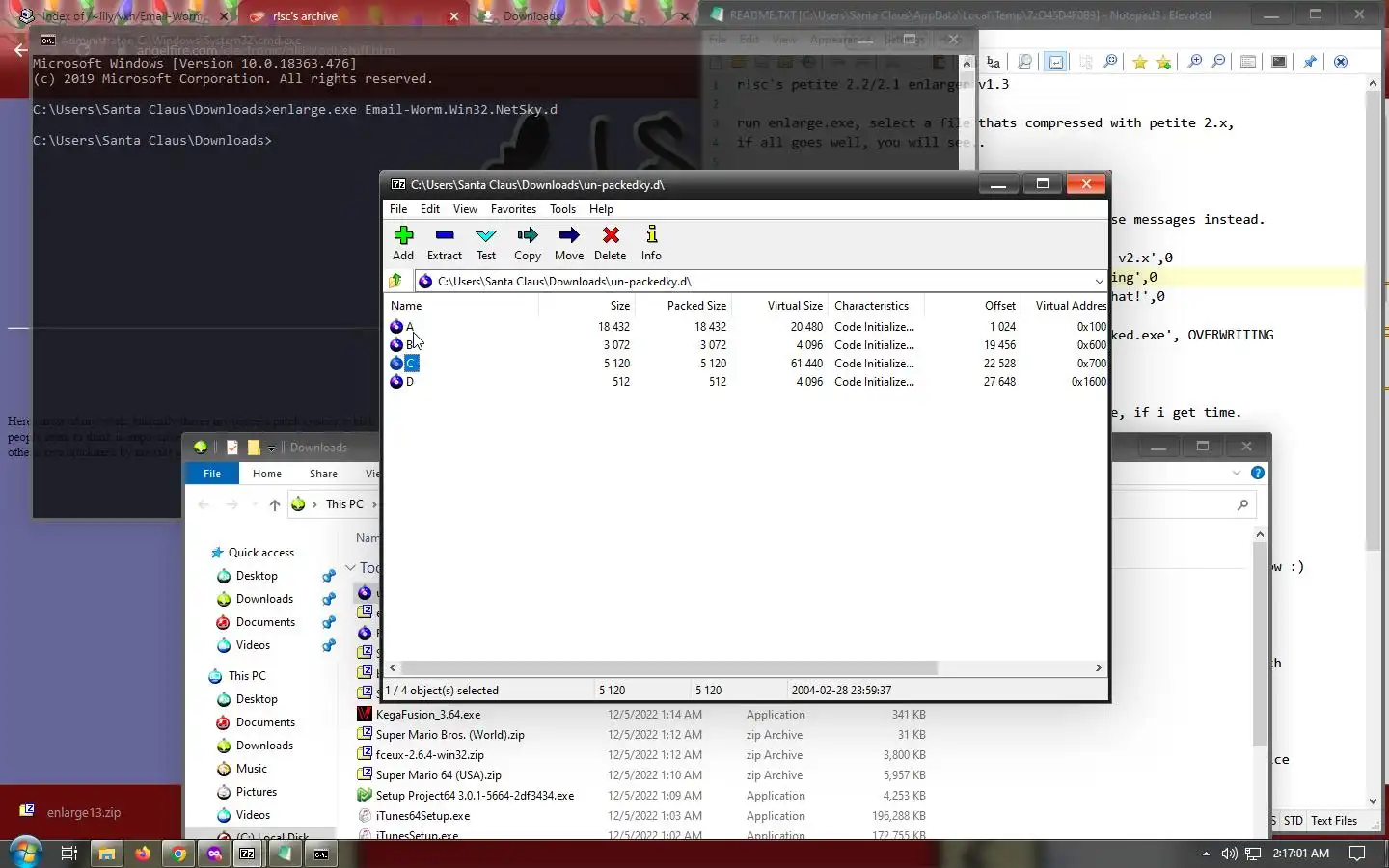Toggle the blue pin always-on-top icon in Notepad3
Viewport: 1389px width, 868px height.
point(1309,62)
